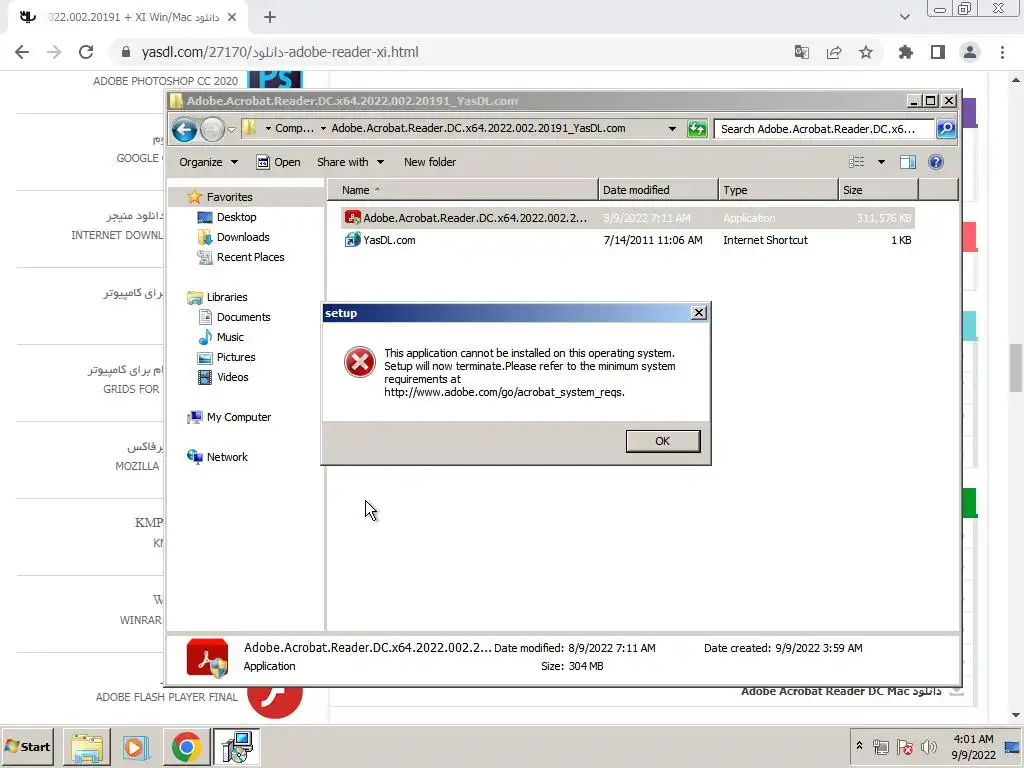Close the yasdl Chrome tab

point(232,17)
